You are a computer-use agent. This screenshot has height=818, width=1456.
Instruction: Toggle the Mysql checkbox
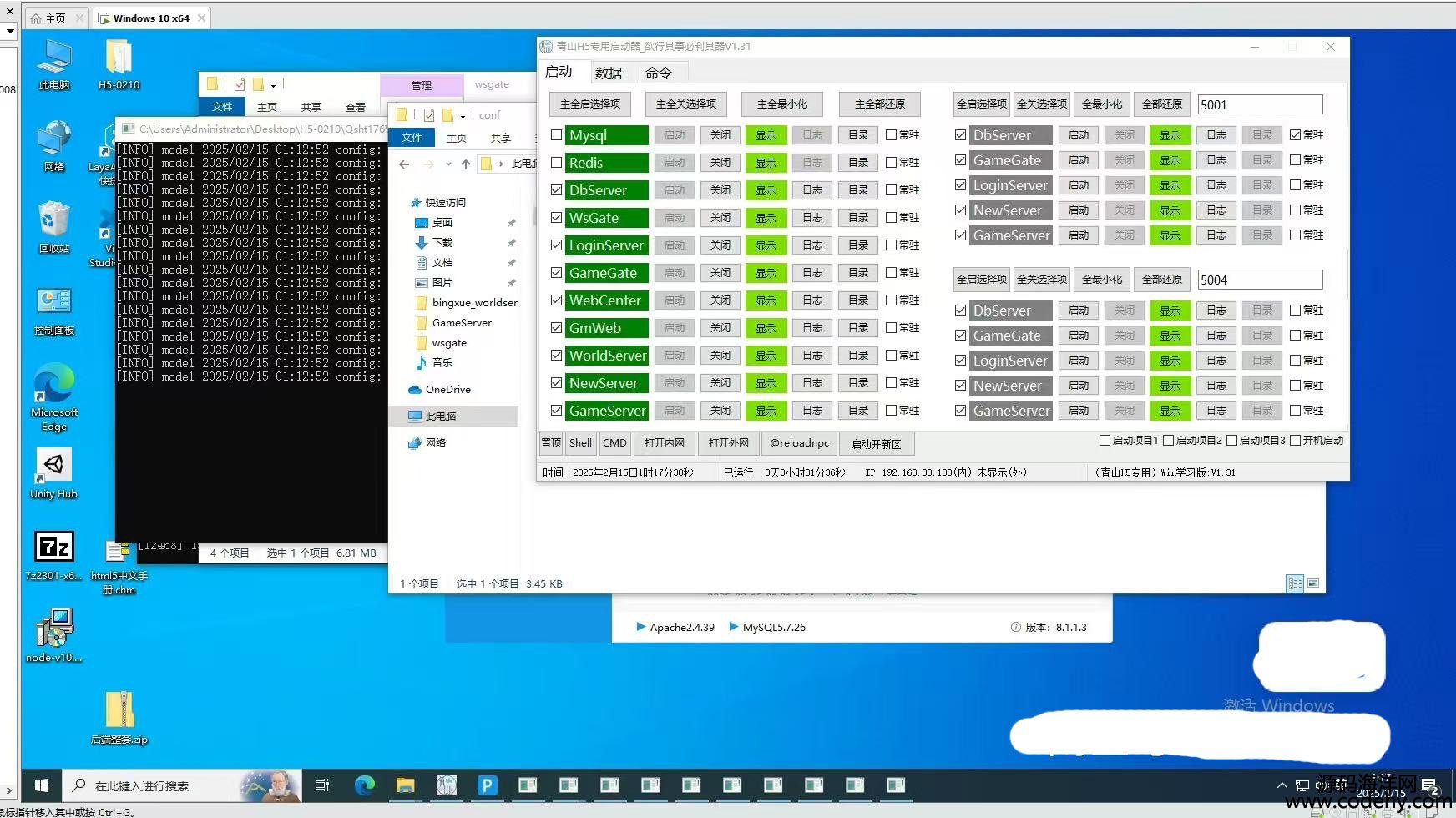557,135
